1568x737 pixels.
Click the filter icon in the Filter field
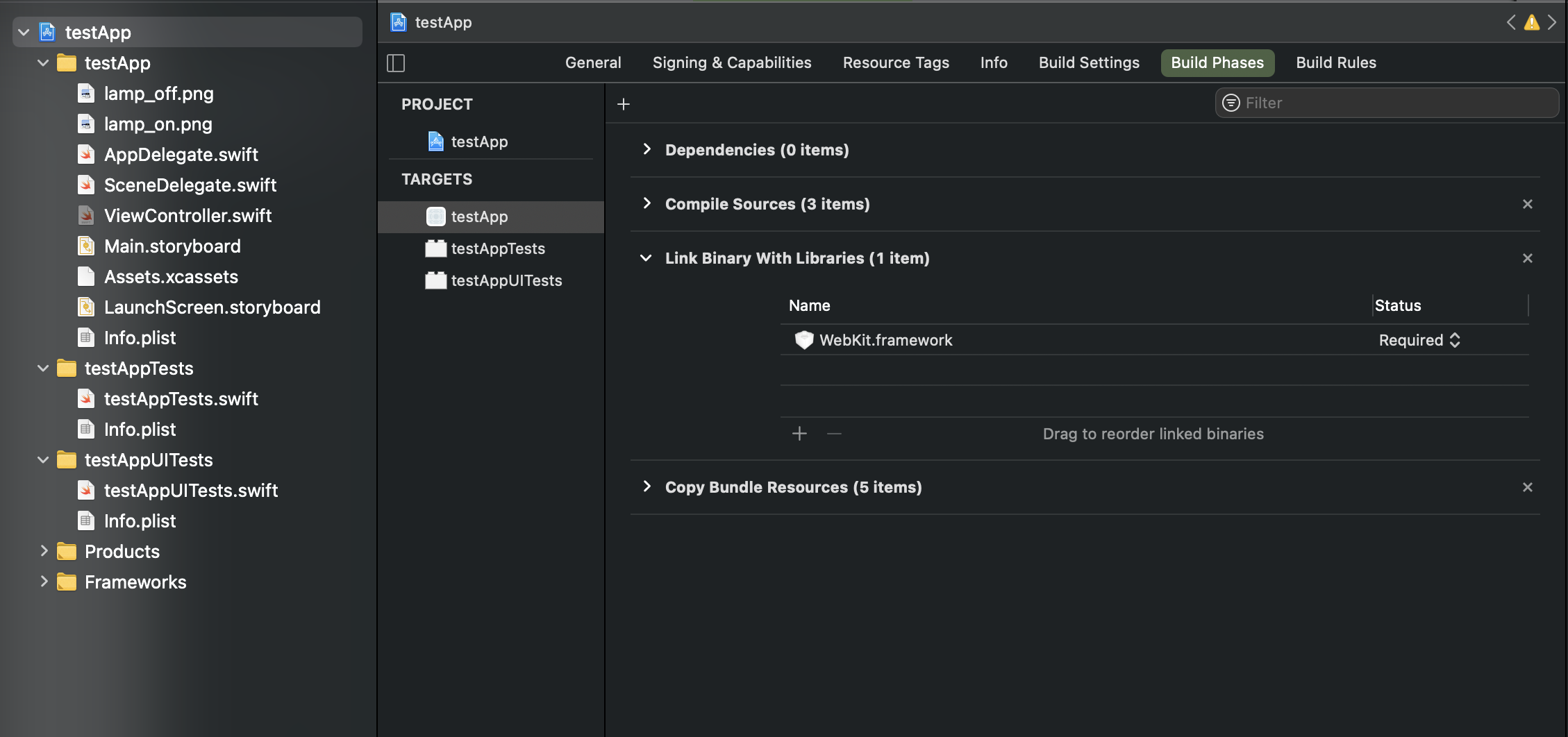point(1231,103)
